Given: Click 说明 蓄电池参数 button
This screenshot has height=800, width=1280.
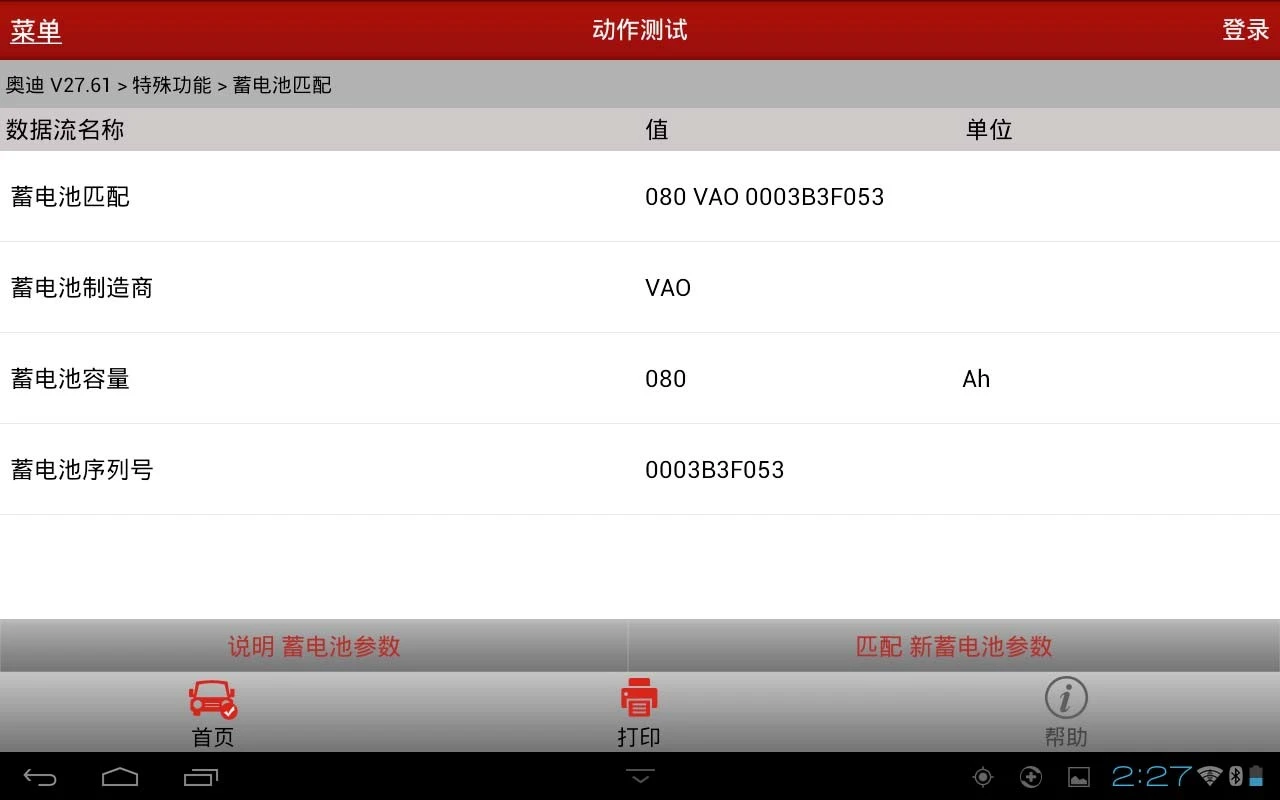Looking at the screenshot, I should tap(314, 646).
